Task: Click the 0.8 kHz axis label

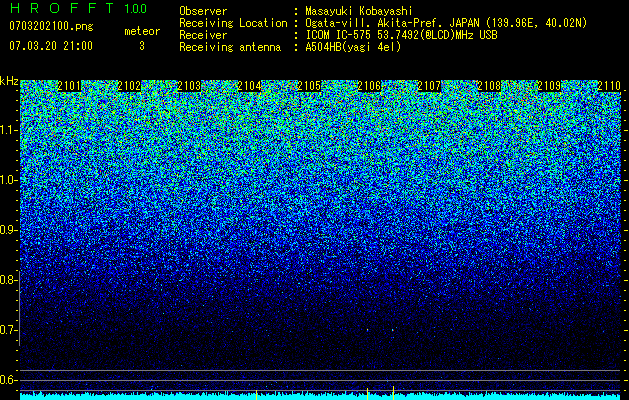Action: (8, 280)
